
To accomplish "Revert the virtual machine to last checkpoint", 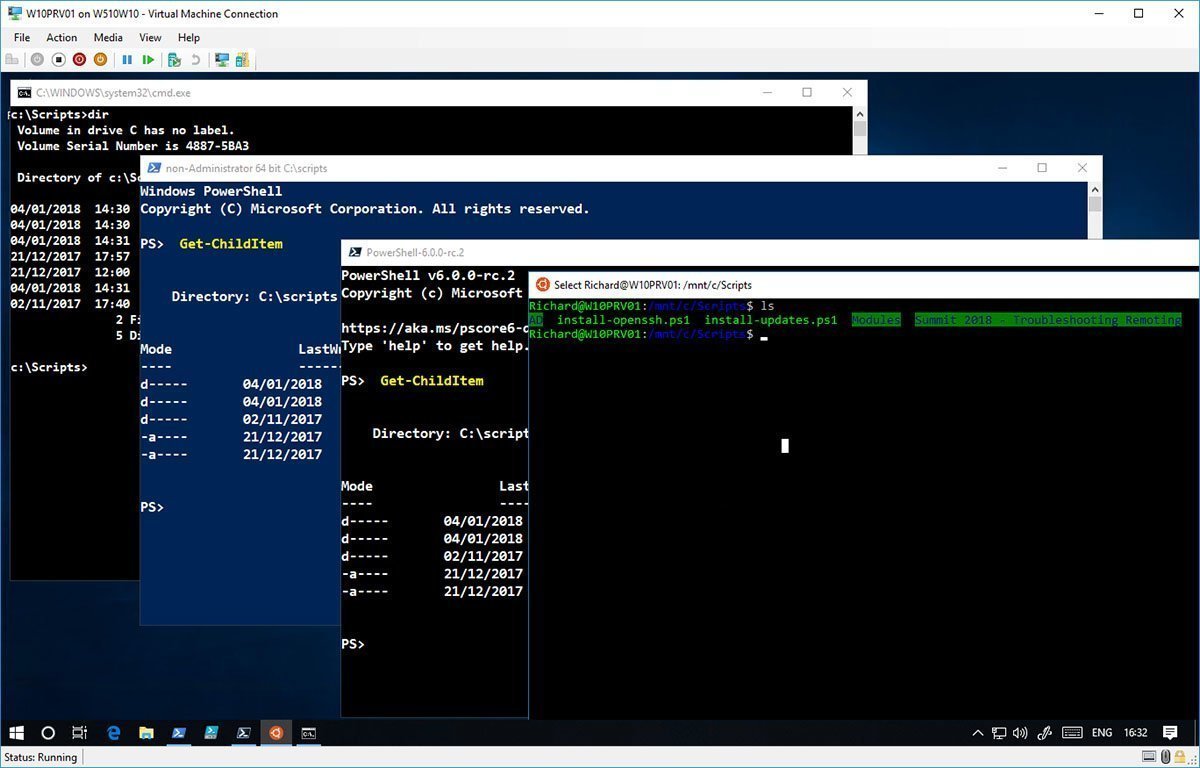I will tap(196, 59).
